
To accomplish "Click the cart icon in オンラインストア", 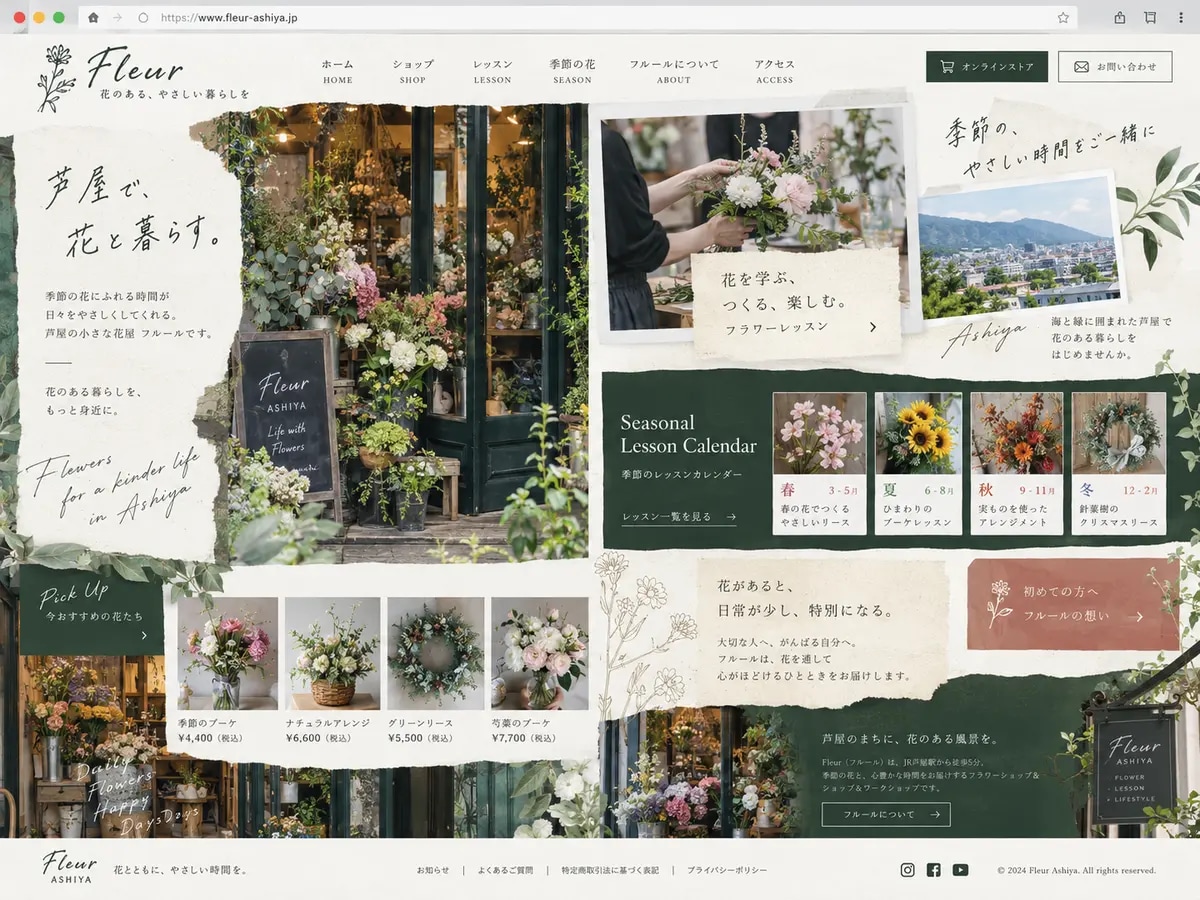I will [x=947, y=67].
